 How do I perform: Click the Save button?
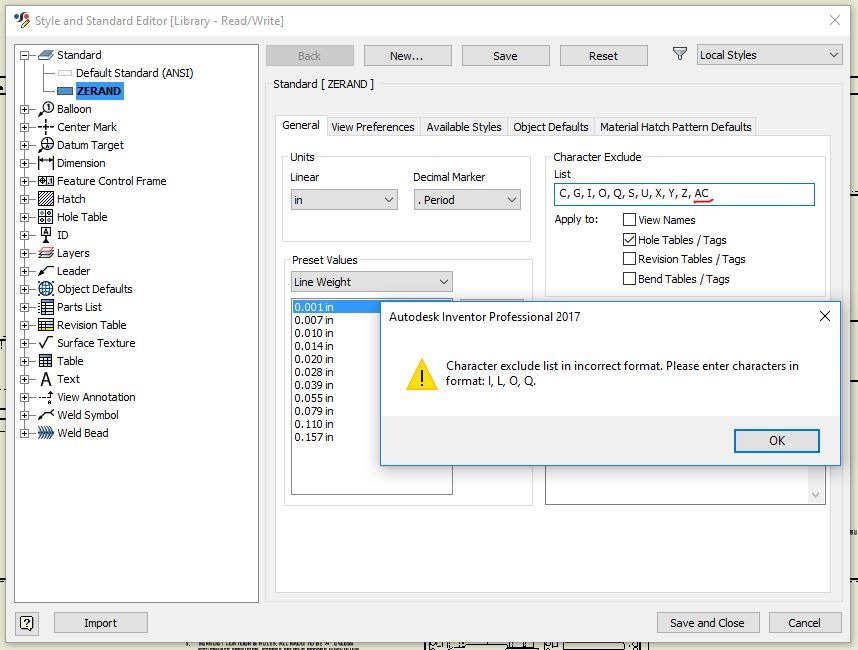(x=506, y=56)
